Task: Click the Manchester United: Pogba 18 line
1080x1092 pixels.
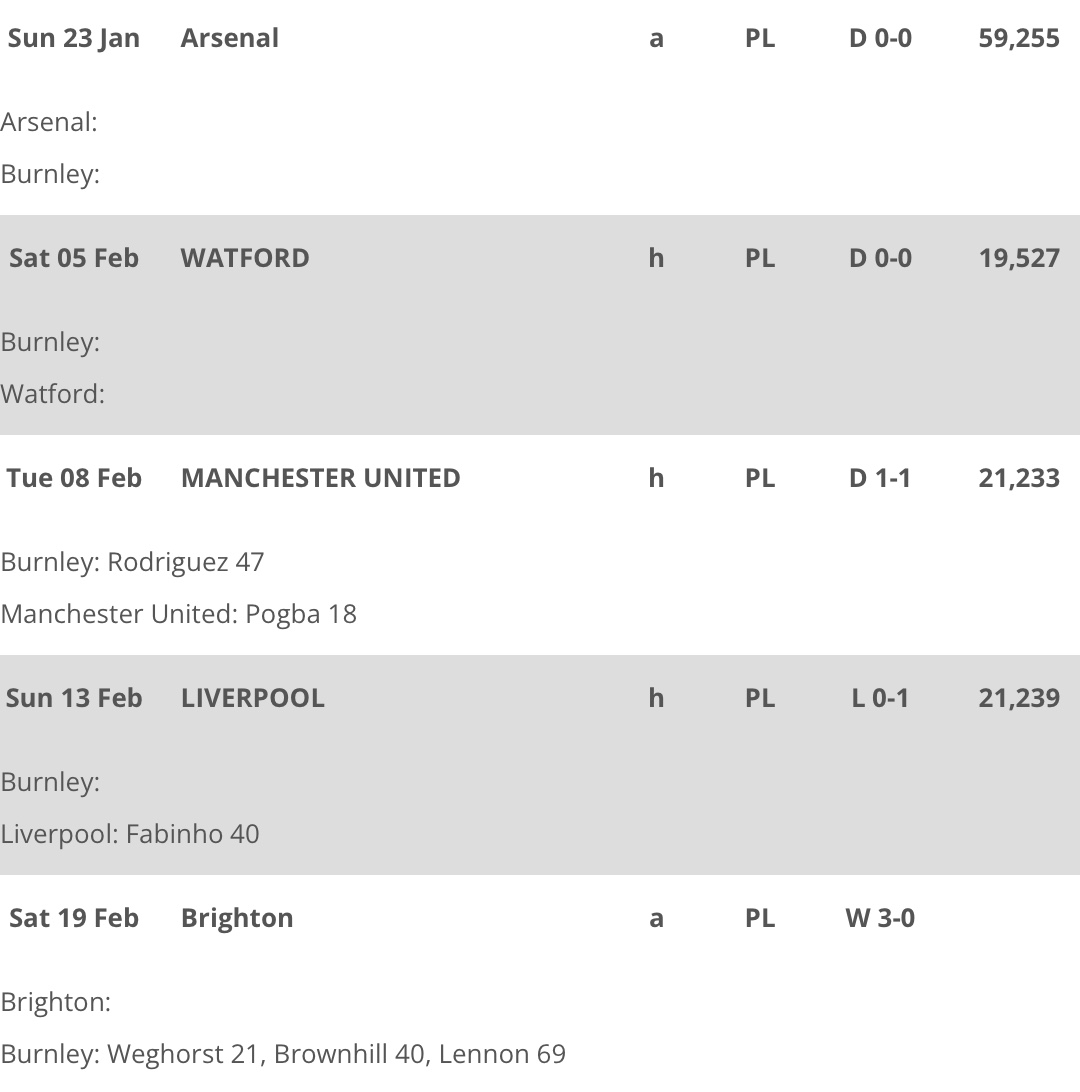Action: [178, 614]
